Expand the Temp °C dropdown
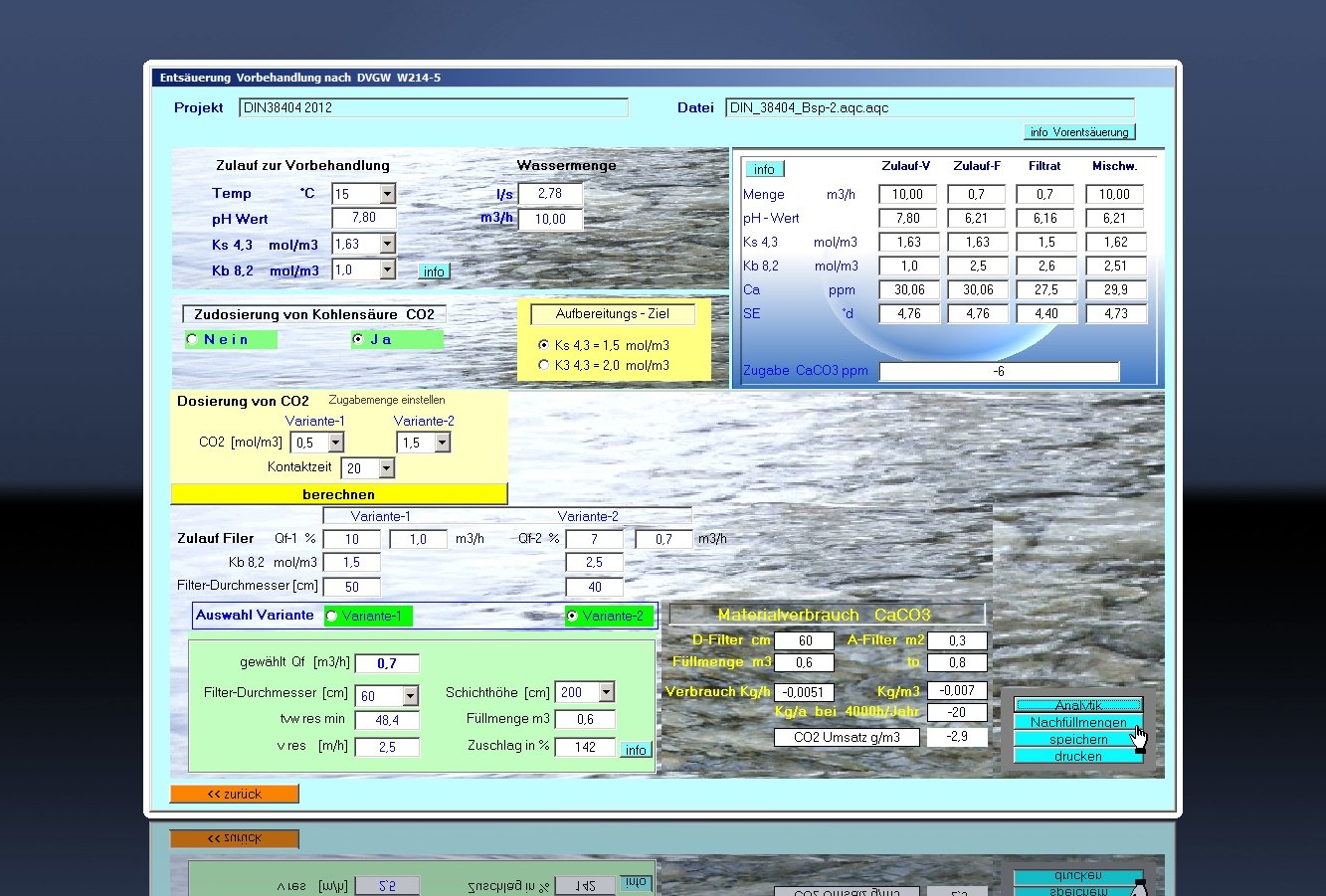1326x896 pixels. [387, 194]
